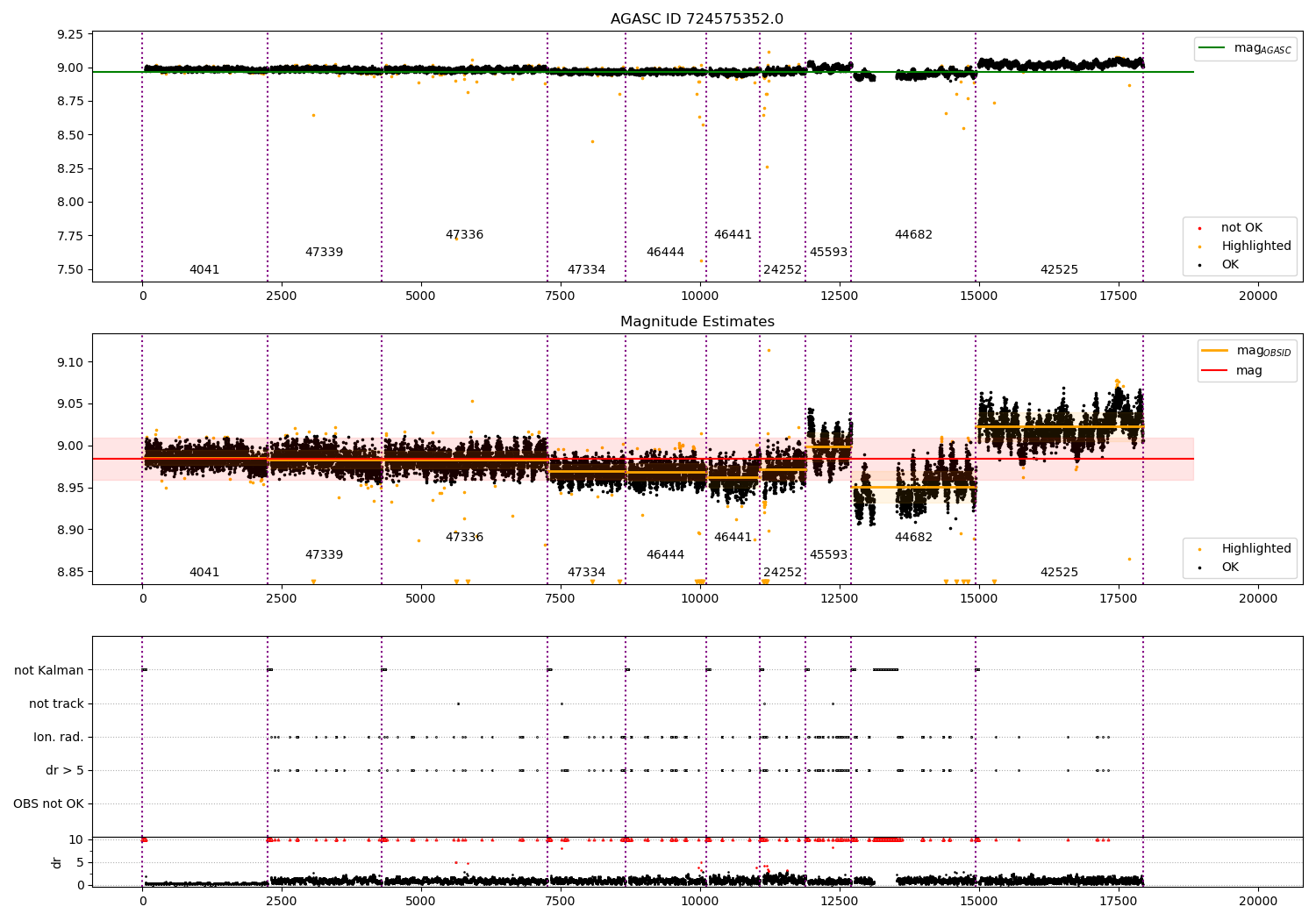Click the "dr > 5" axis label
The image size is (1316, 921).
[65, 770]
